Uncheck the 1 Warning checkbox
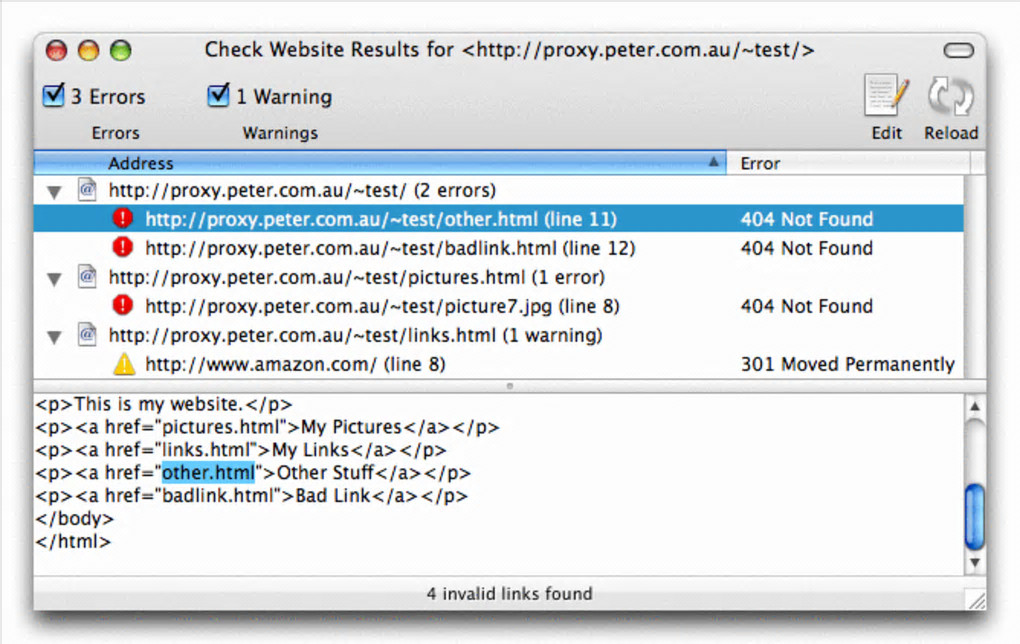The height and width of the screenshot is (644, 1020). click(x=219, y=96)
